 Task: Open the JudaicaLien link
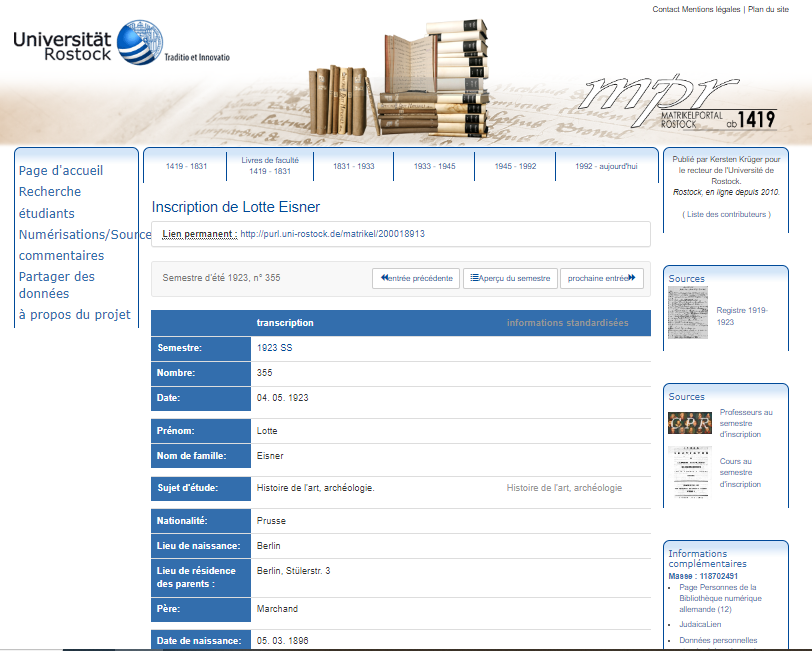700,624
